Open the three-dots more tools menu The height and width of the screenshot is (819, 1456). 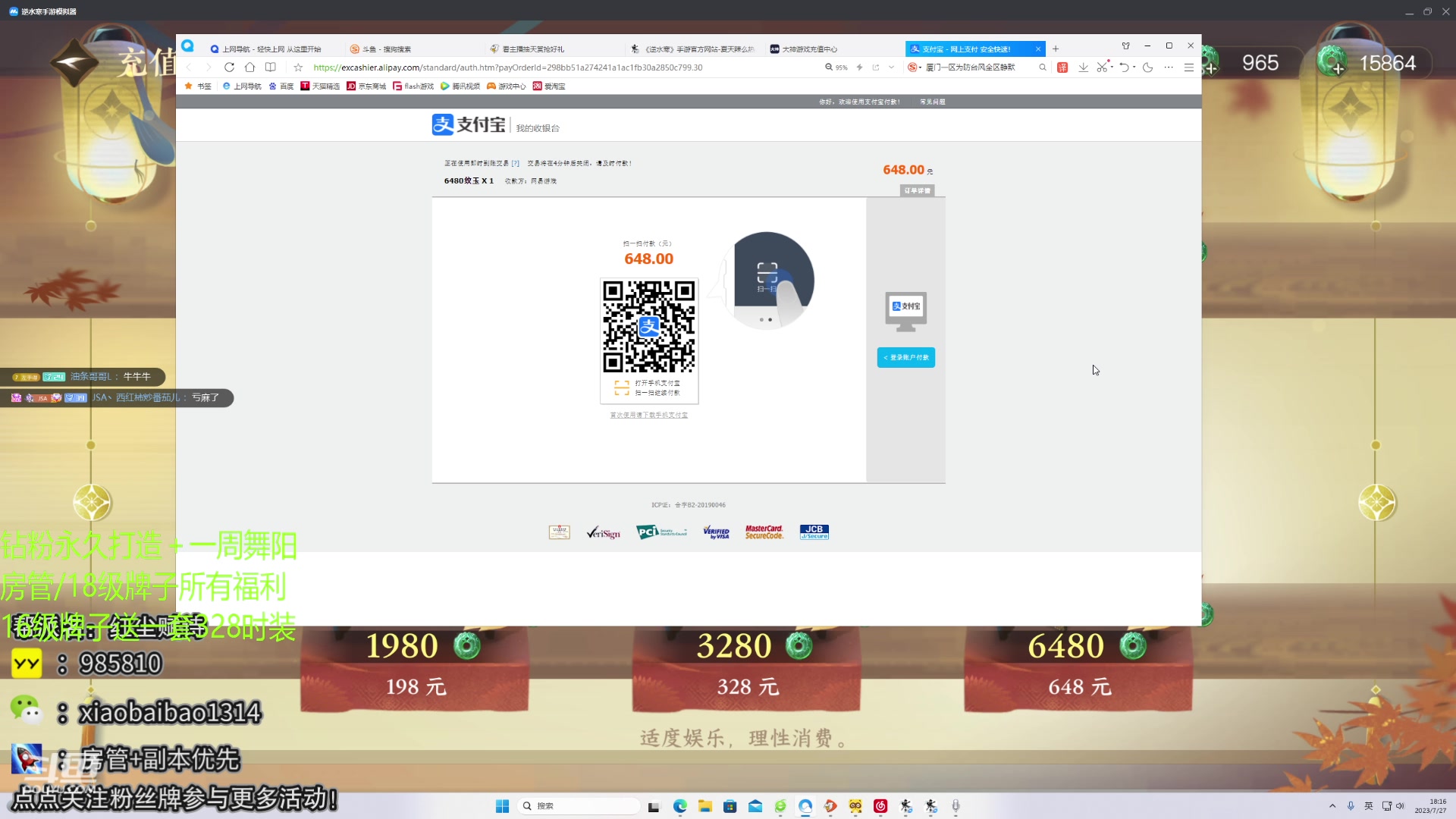(1169, 67)
